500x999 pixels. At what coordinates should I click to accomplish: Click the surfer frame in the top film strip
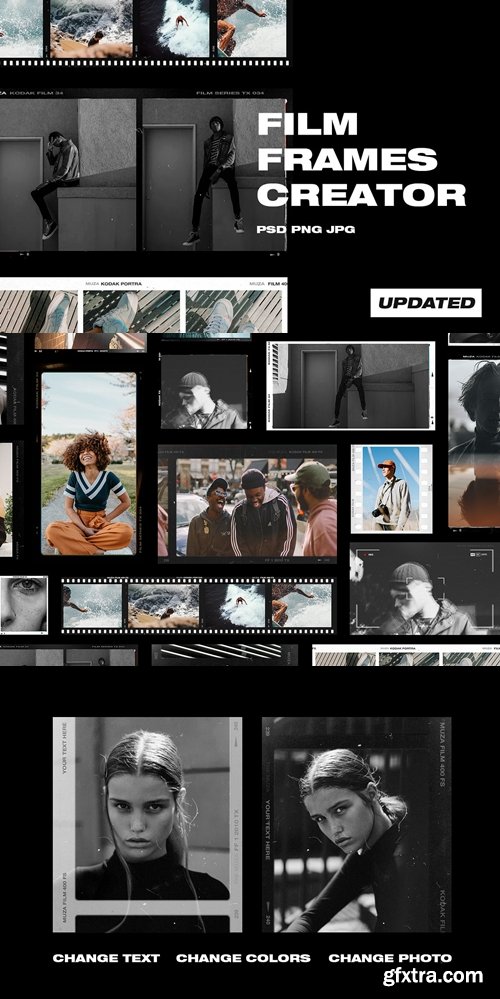tap(175, 29)
